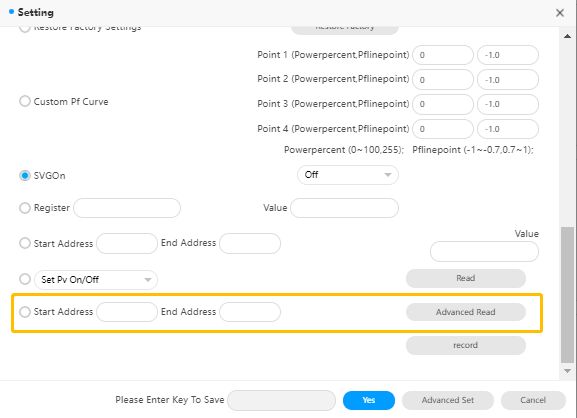
Task: Click the Advanced Read button
Action: [x=466, y=312]
